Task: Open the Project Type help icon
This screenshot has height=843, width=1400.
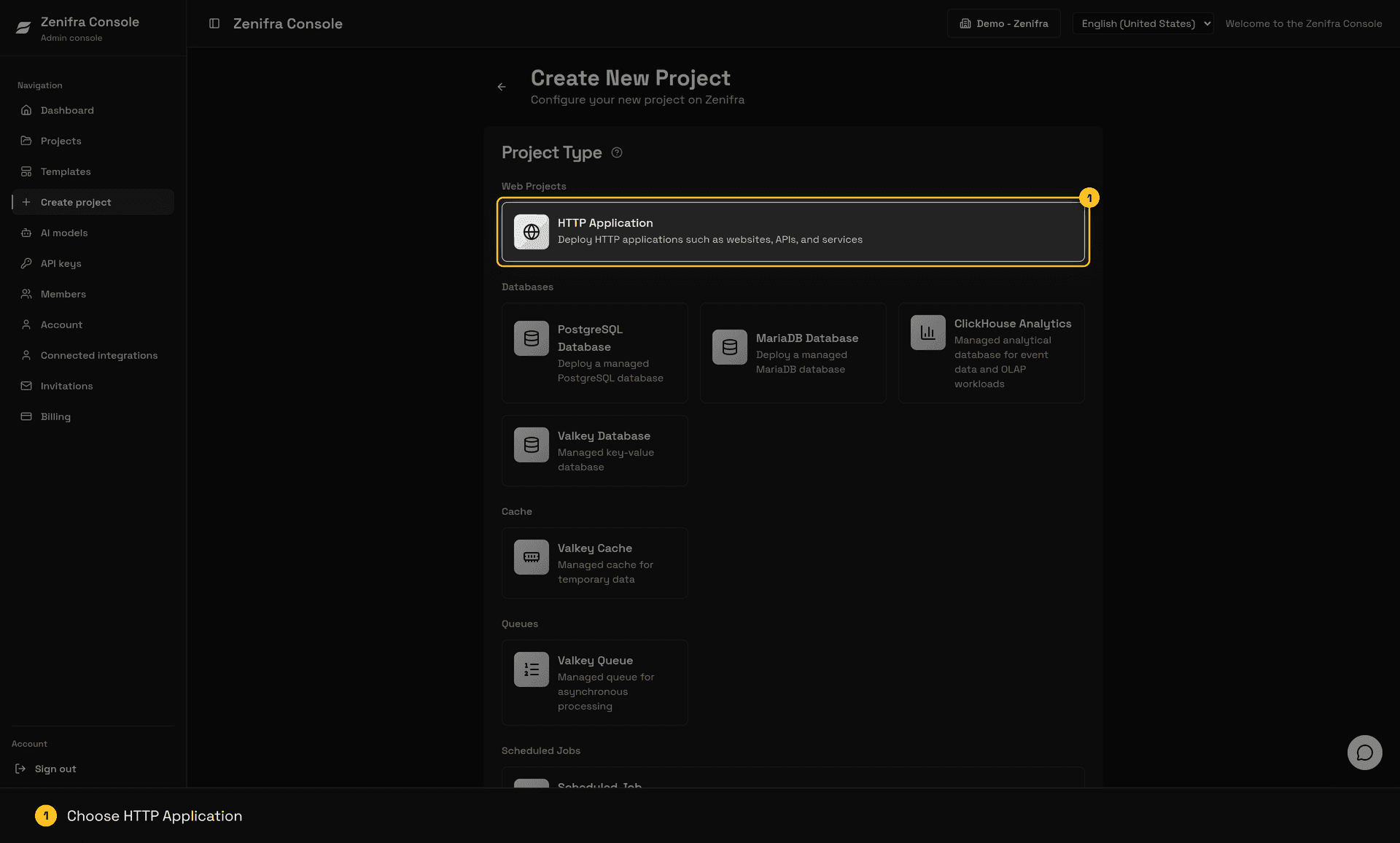Action: tap(617, 152)
